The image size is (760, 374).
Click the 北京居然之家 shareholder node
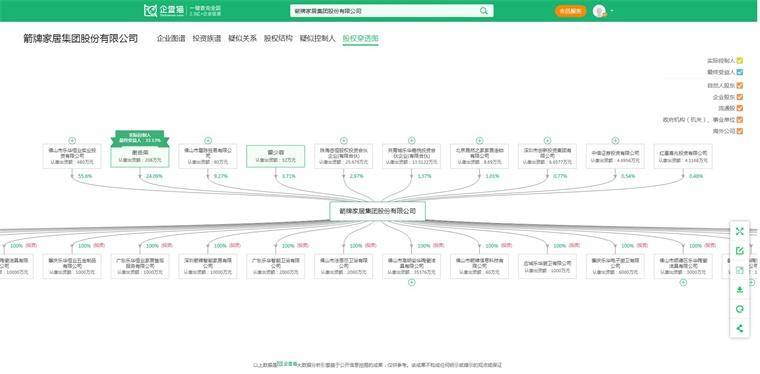[x=479, y=156]
